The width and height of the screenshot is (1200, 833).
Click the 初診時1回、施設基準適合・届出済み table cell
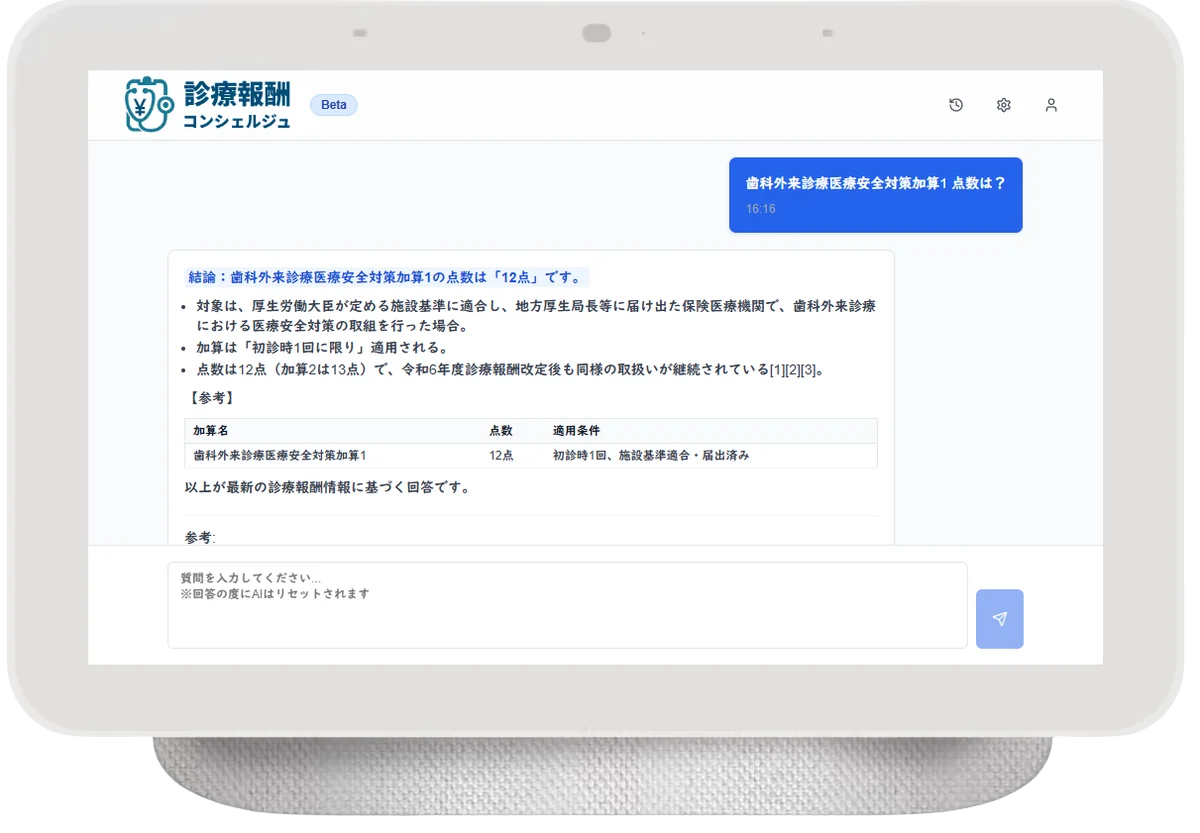pyautogui.click(x=650, y=455)
